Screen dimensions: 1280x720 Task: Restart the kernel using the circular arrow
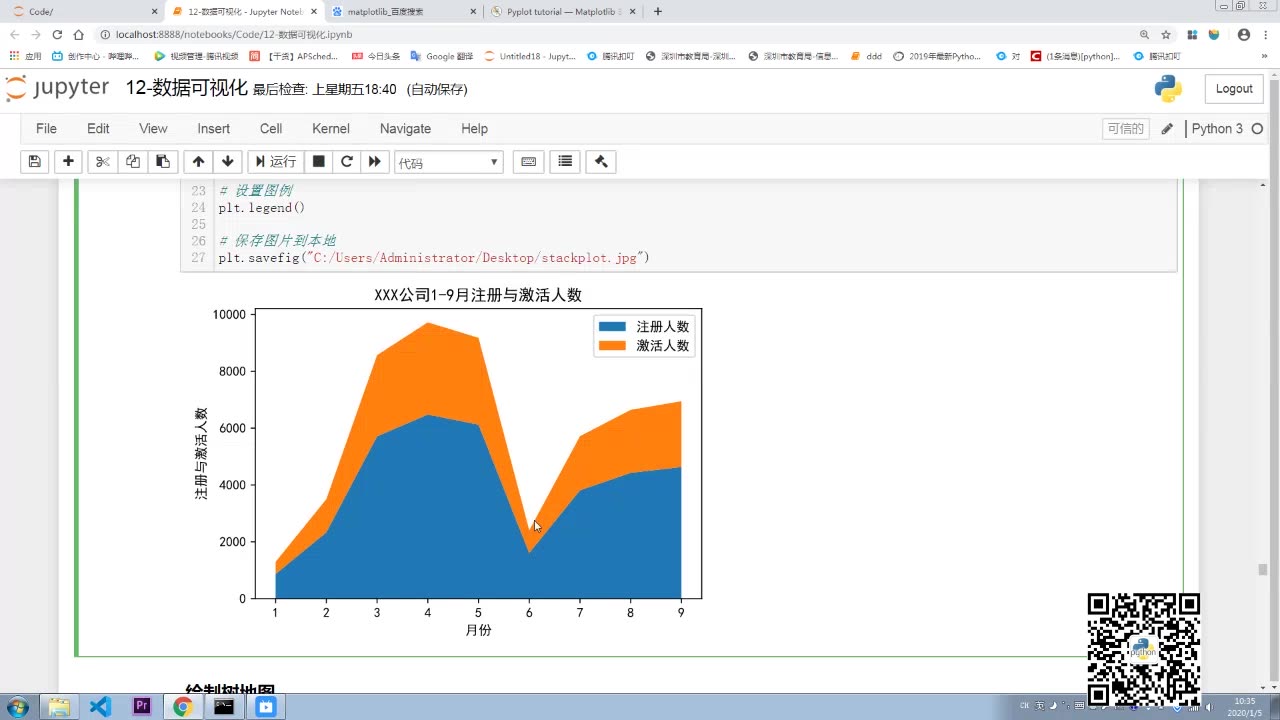(x=347, y=162)
